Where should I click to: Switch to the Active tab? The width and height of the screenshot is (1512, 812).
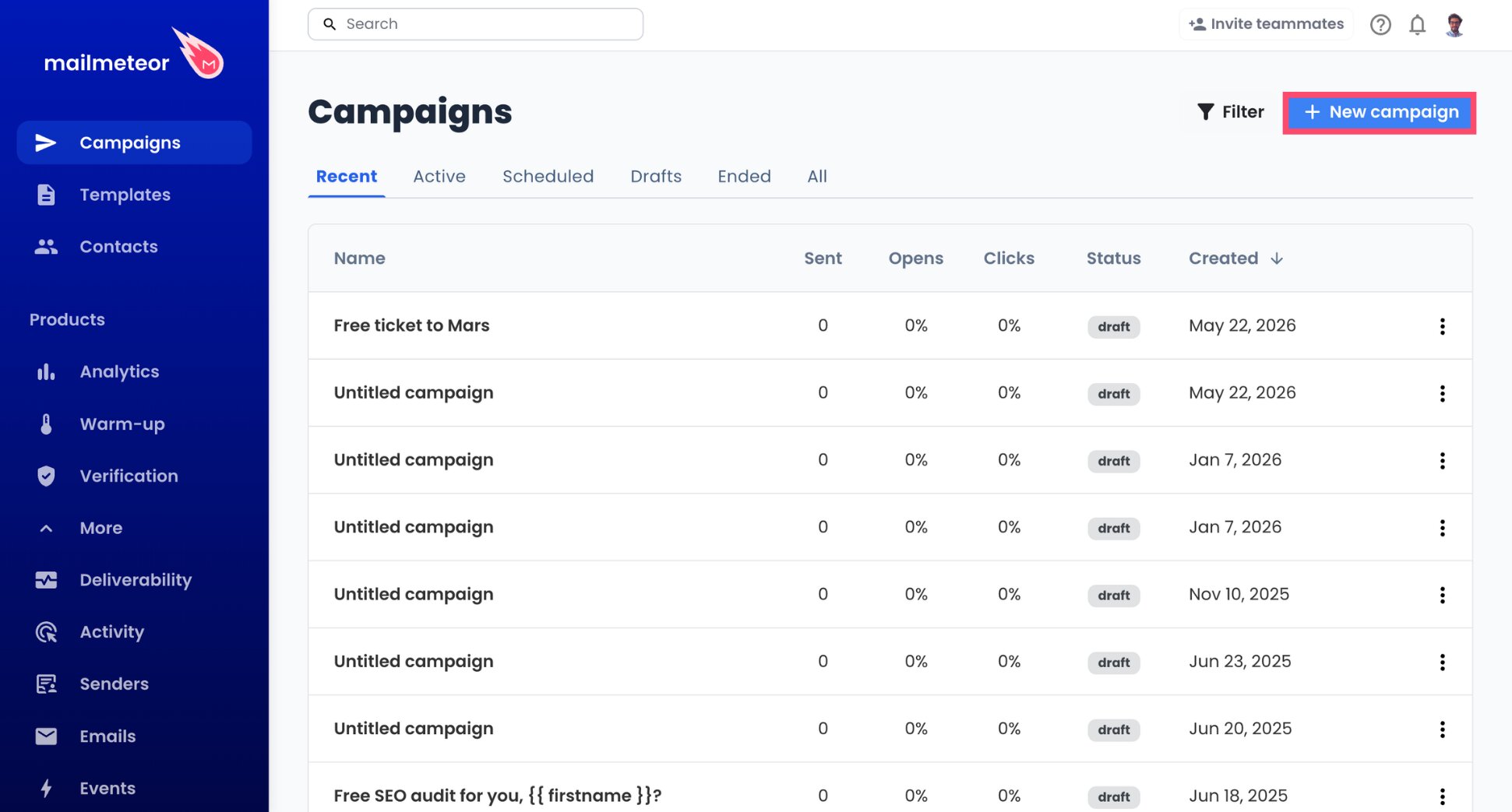point(439,177)
